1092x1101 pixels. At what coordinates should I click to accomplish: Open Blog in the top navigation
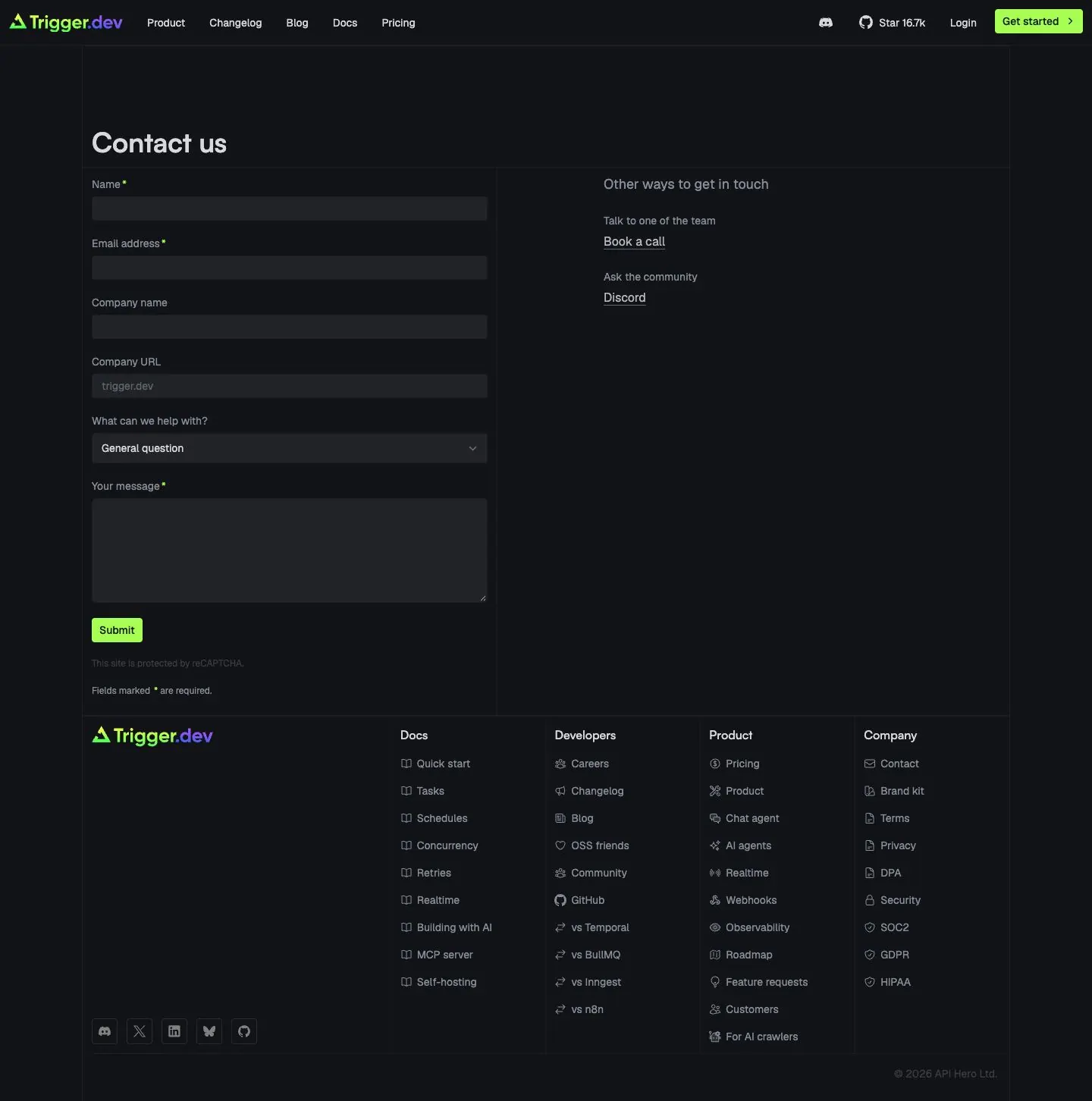click(297, 23)
